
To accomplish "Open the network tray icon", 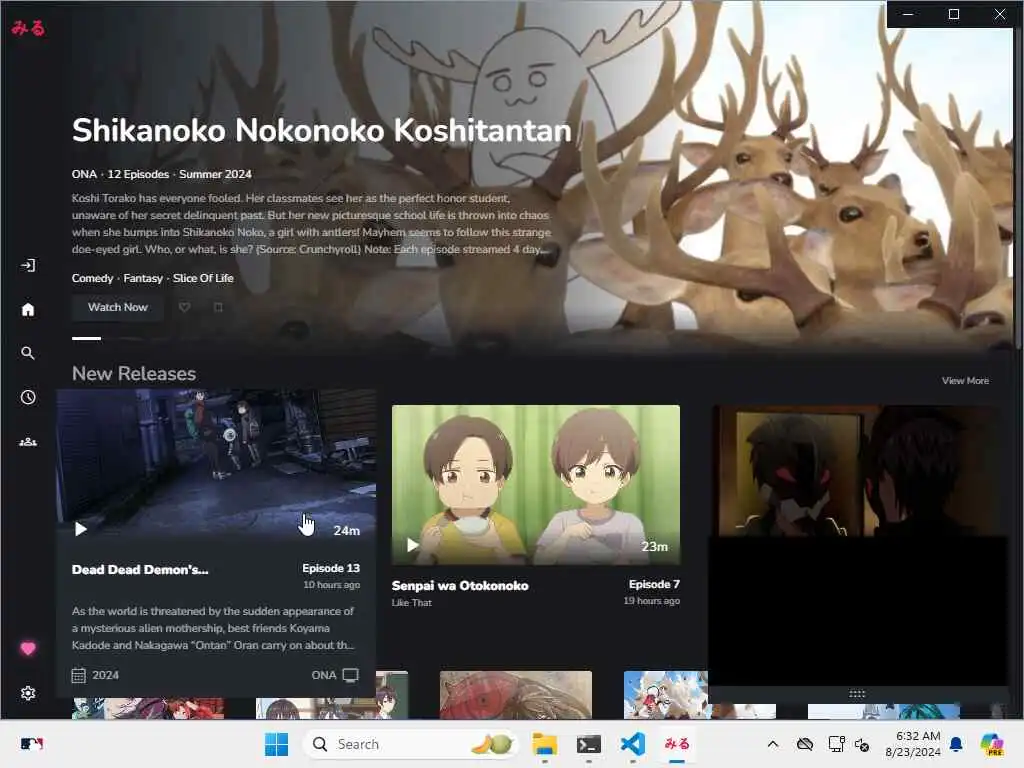I will 836,744.
